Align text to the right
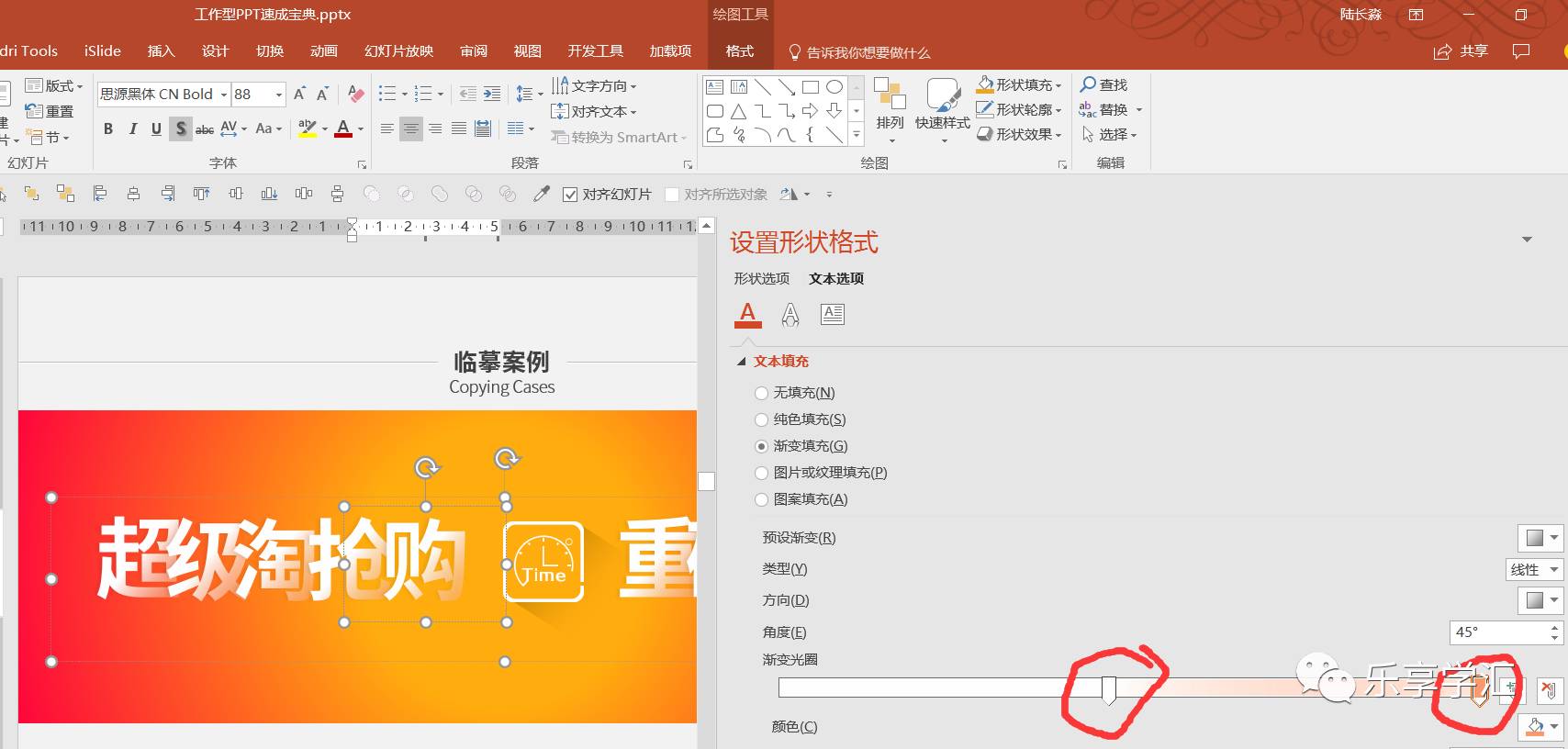The image size is (1568, 749). pos(435,129)
